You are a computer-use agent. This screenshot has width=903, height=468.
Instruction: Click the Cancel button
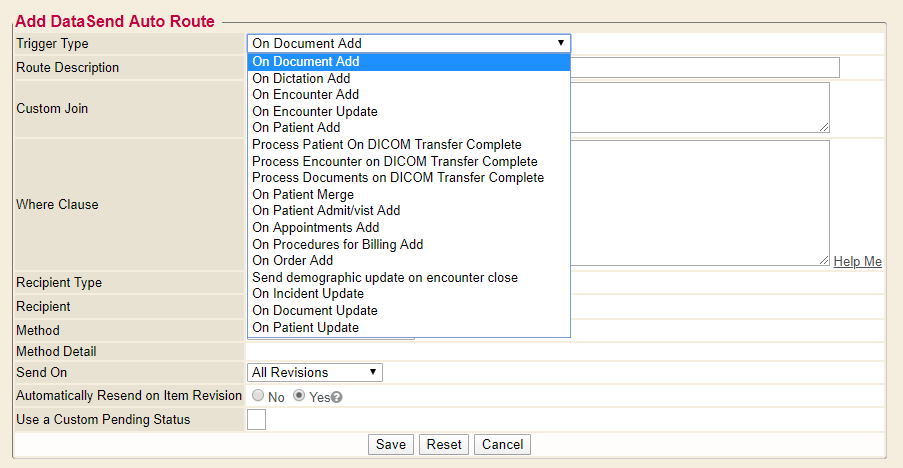(502, 444)
